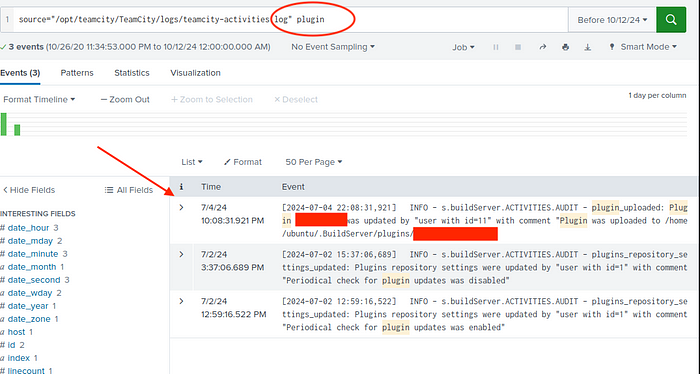The width and height of the screenshot is (700, 374).
Task: Click the info column header icon
Action: click(181, 187)
